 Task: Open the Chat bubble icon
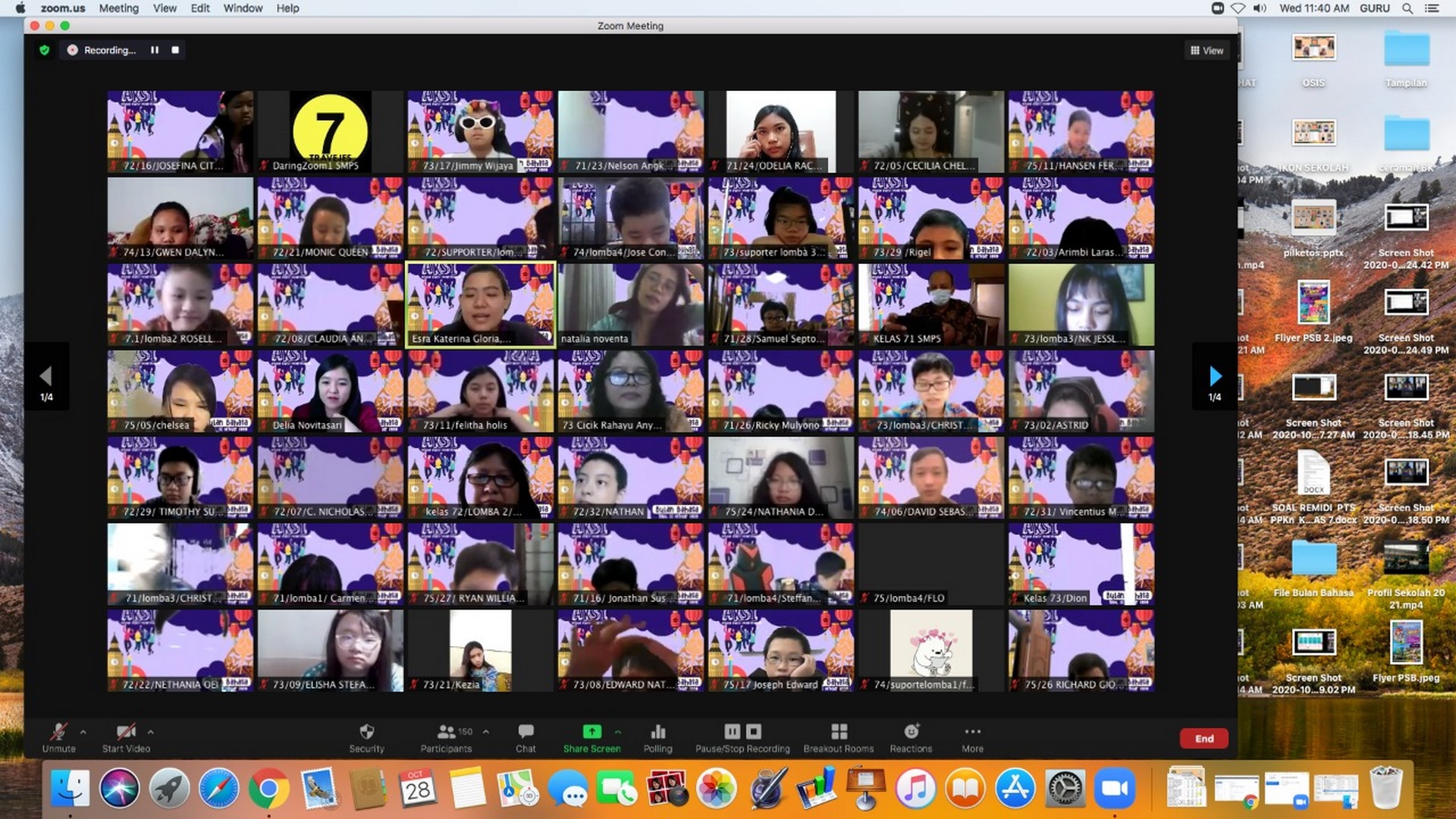click(526, 732)
